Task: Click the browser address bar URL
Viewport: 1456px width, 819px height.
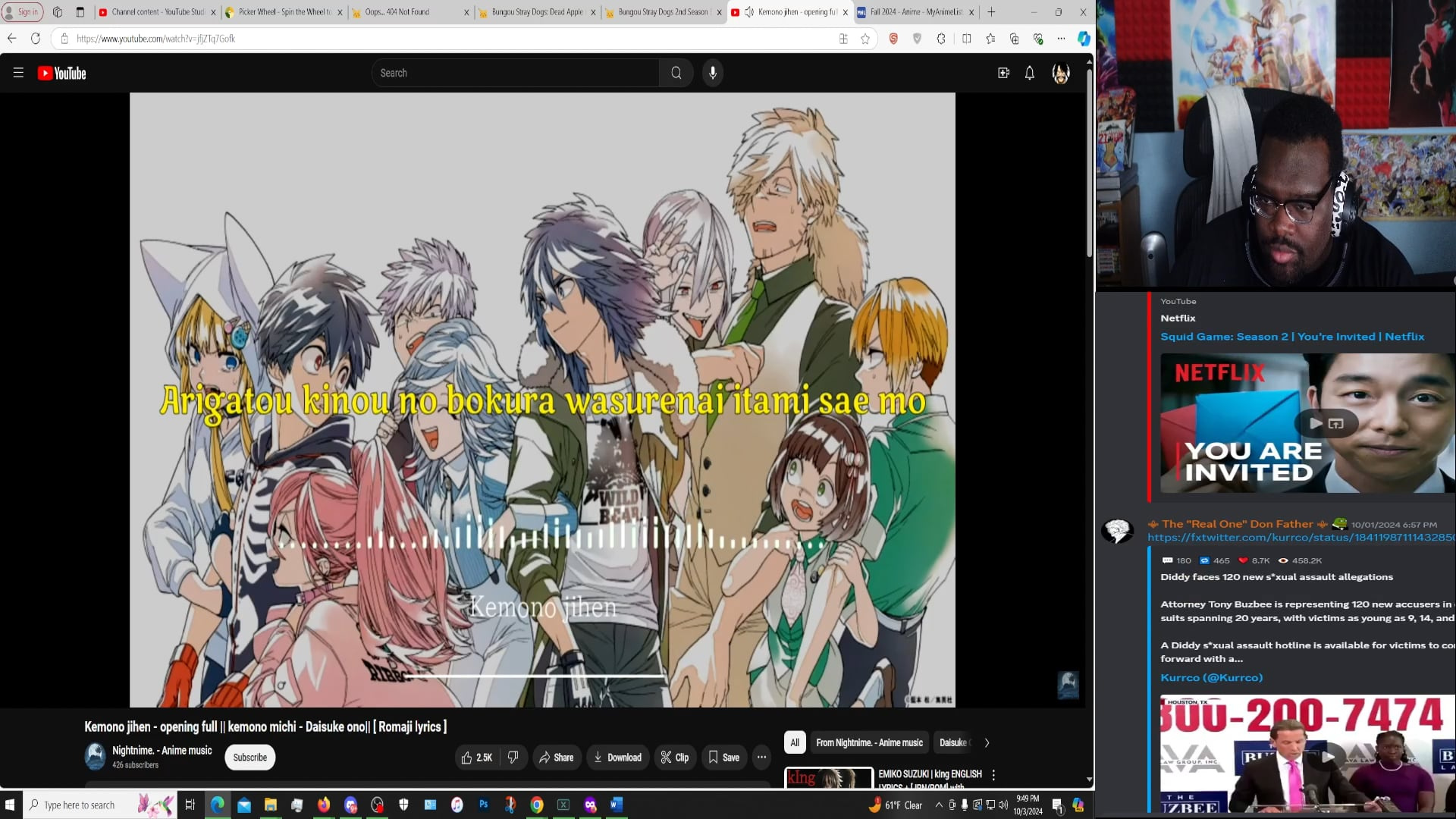Action: click(155, 39)
